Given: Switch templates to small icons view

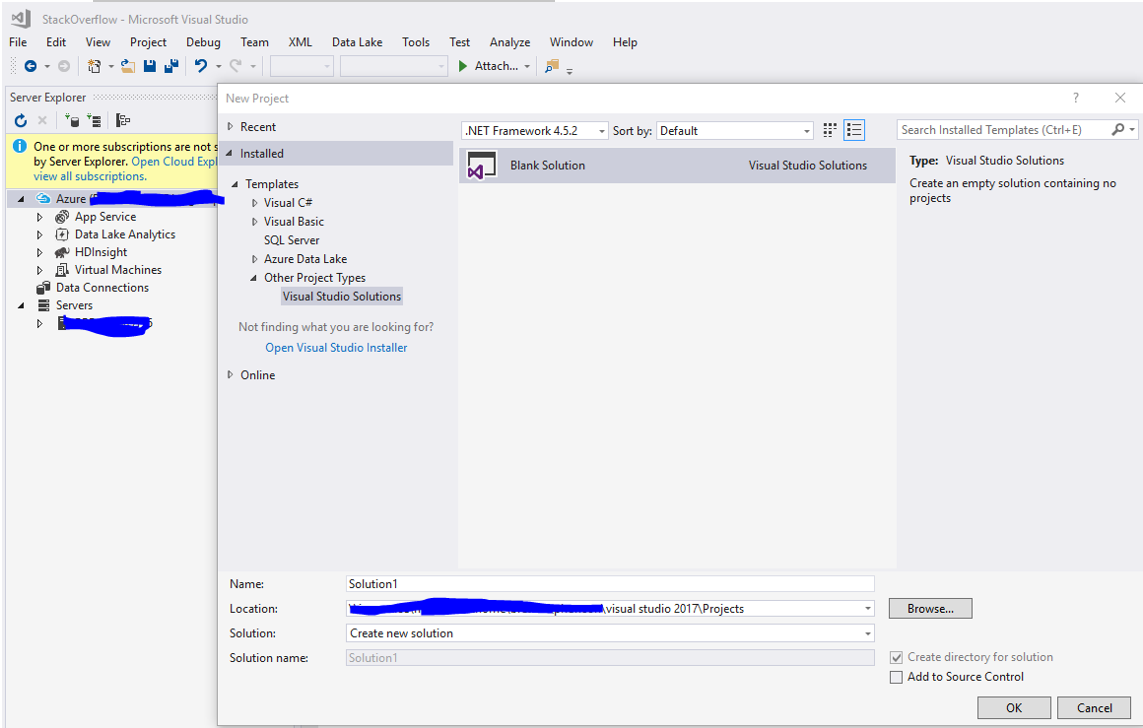Looking at the screenshot, I should coord(828,129).
